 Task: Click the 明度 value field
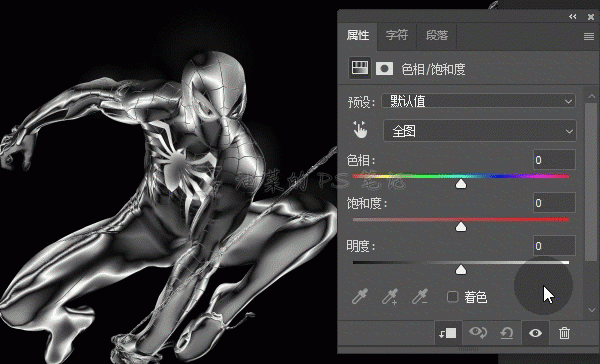554,245
